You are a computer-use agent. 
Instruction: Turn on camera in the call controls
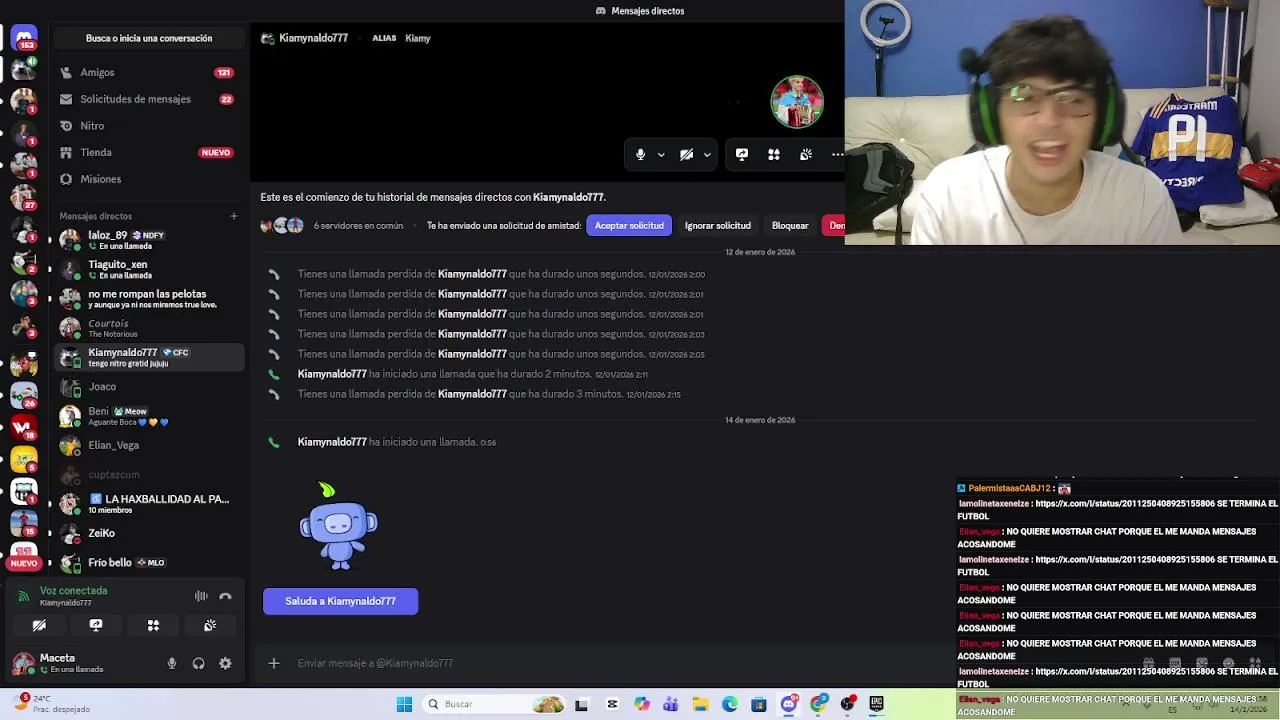(x=686, y=155)
